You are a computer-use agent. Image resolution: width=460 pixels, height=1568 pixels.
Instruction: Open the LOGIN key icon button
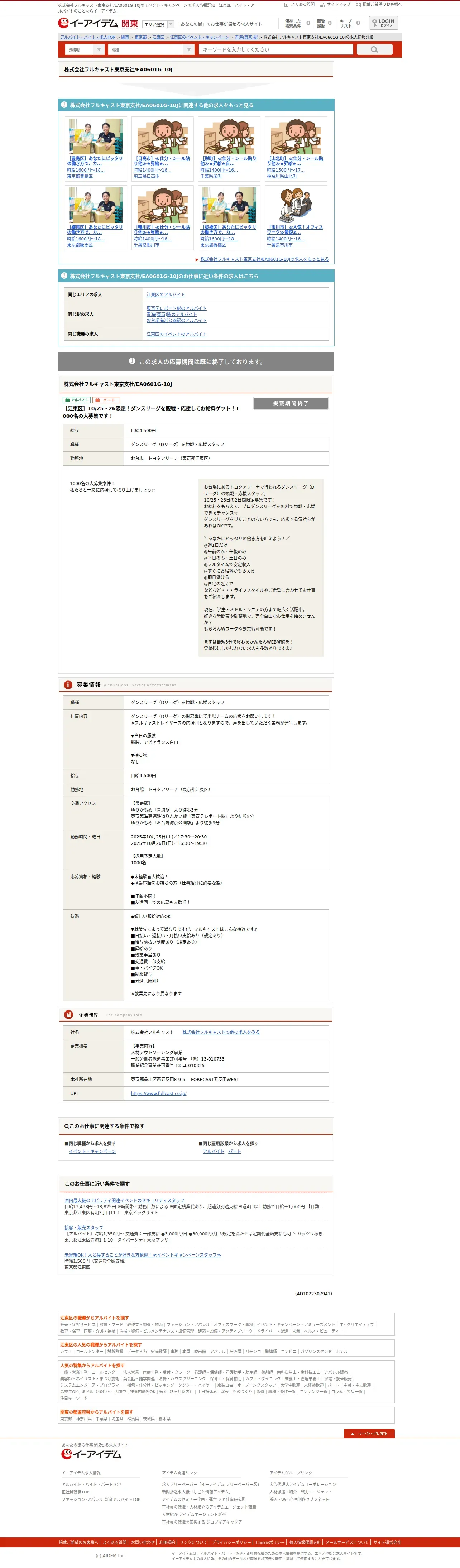[x=383, y=23]
